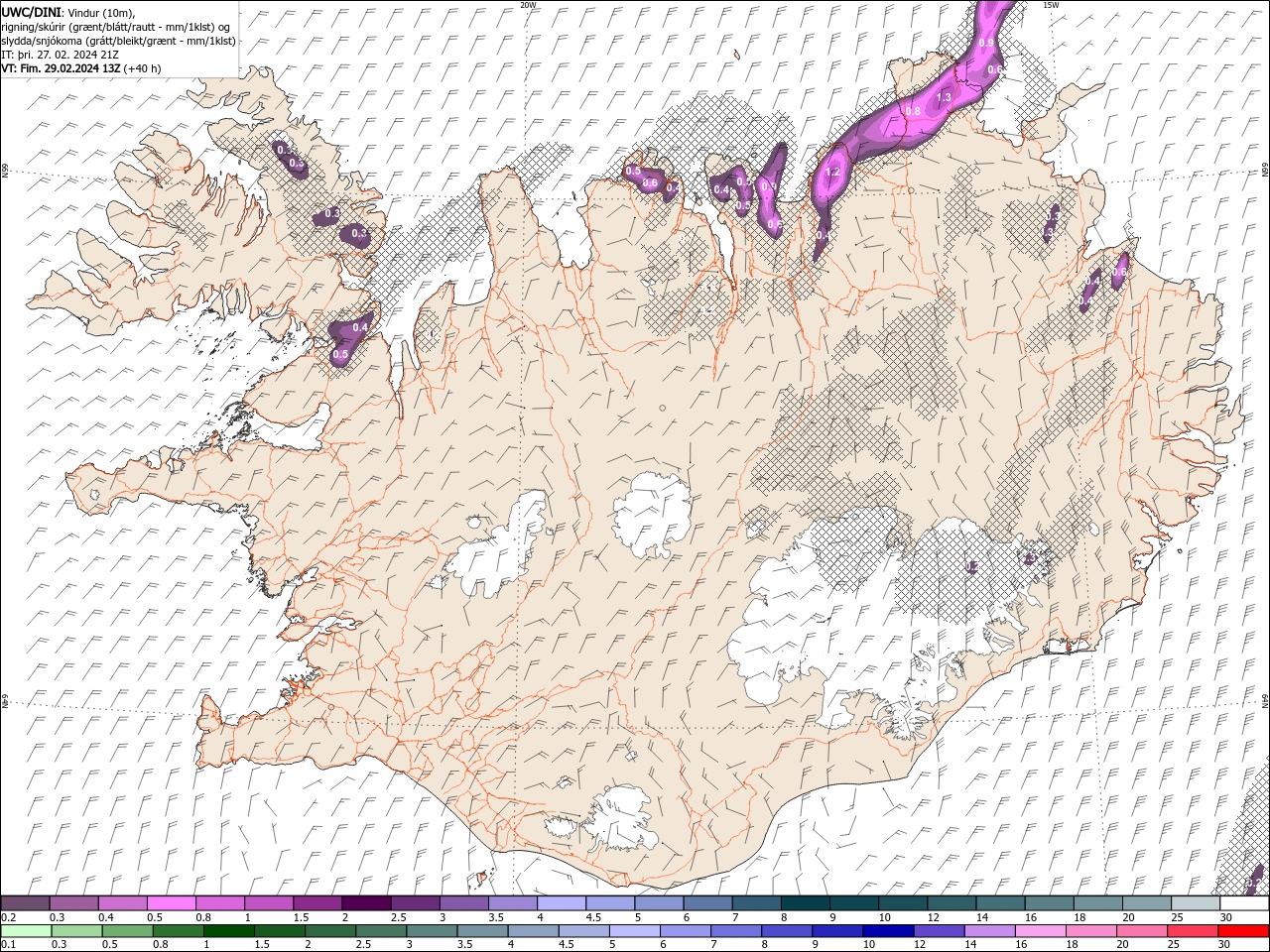Select the darkest purple 2 swatch, upper legend
The width and height of the screenshot is (1270, 952).
(x=365, y=903)
